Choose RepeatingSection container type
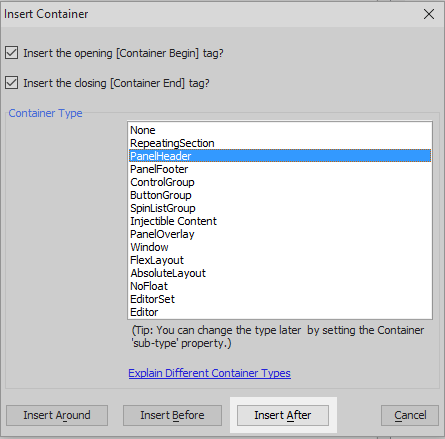The height and width of the screenshot is (439, 445). click(280, 143)
